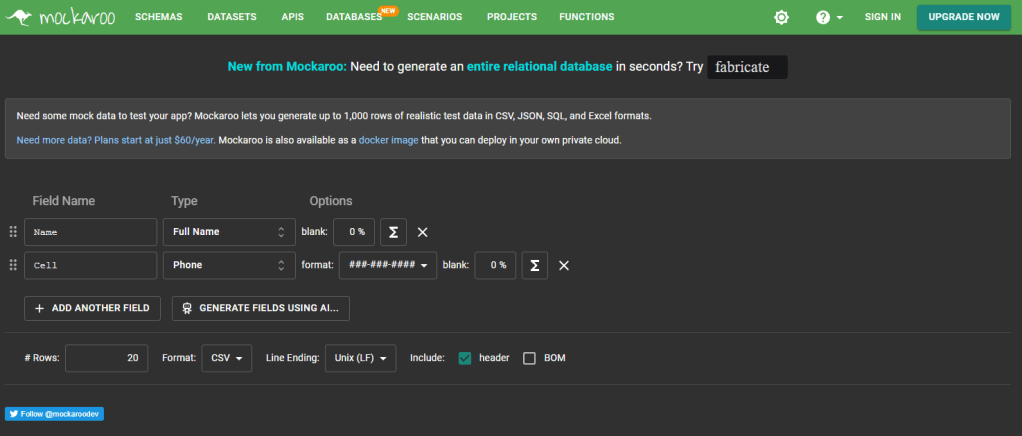Image resolution: width=1022 pixels, height=436 pixels.
Task: Expand the Unix (LF) line ending dropdown
Action: [x=360, y=358]
